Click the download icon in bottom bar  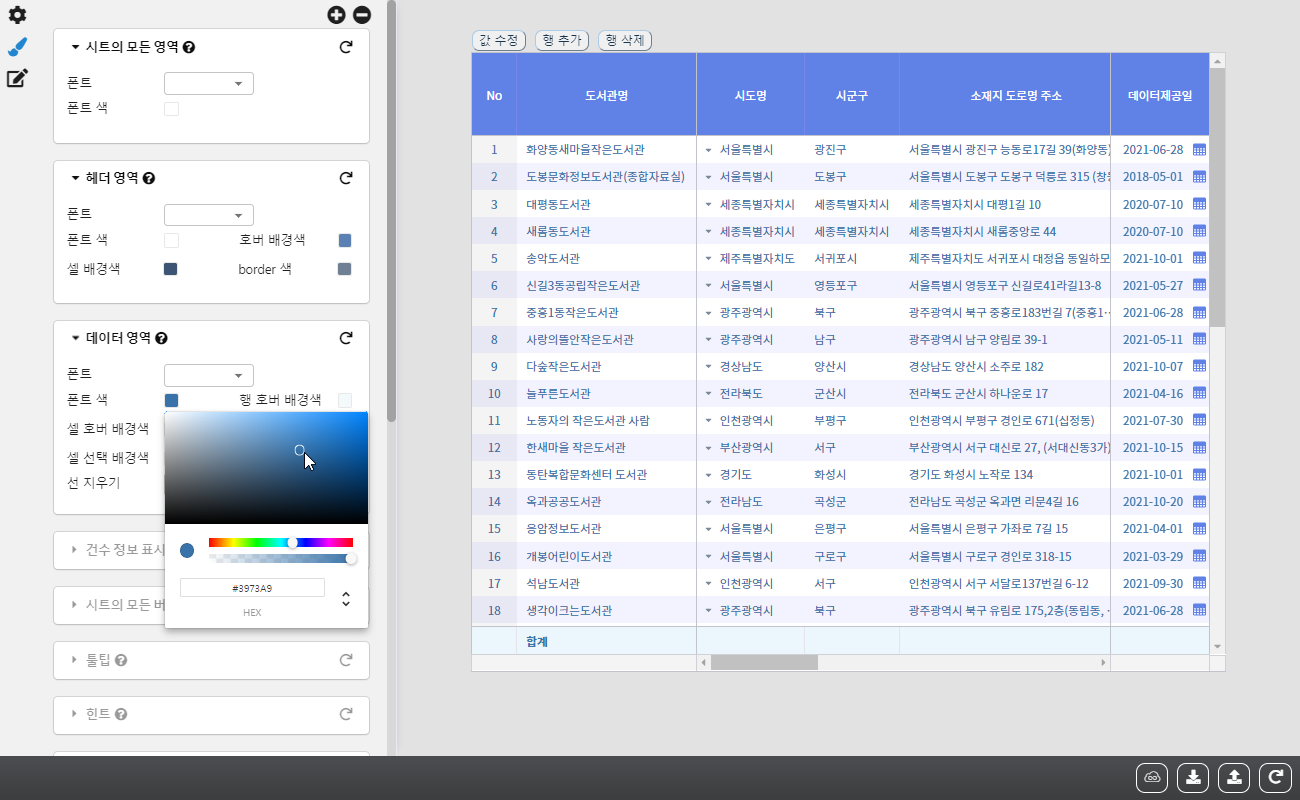1193,777
